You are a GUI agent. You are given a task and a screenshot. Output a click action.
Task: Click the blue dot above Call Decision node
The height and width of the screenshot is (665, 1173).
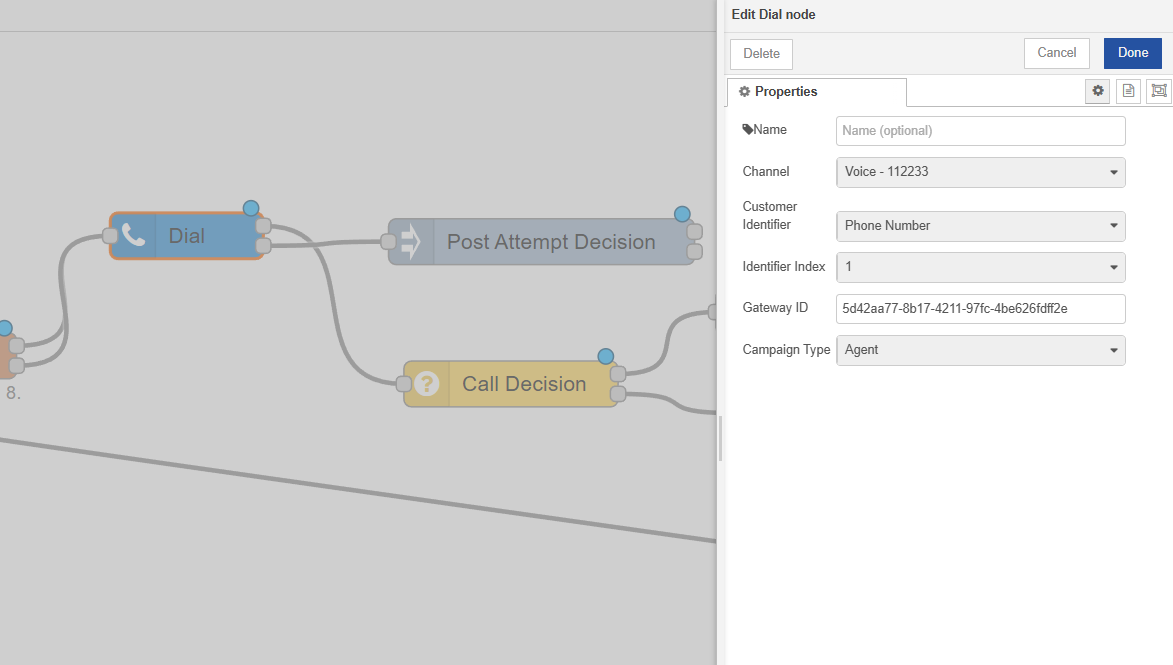(605, 356)
